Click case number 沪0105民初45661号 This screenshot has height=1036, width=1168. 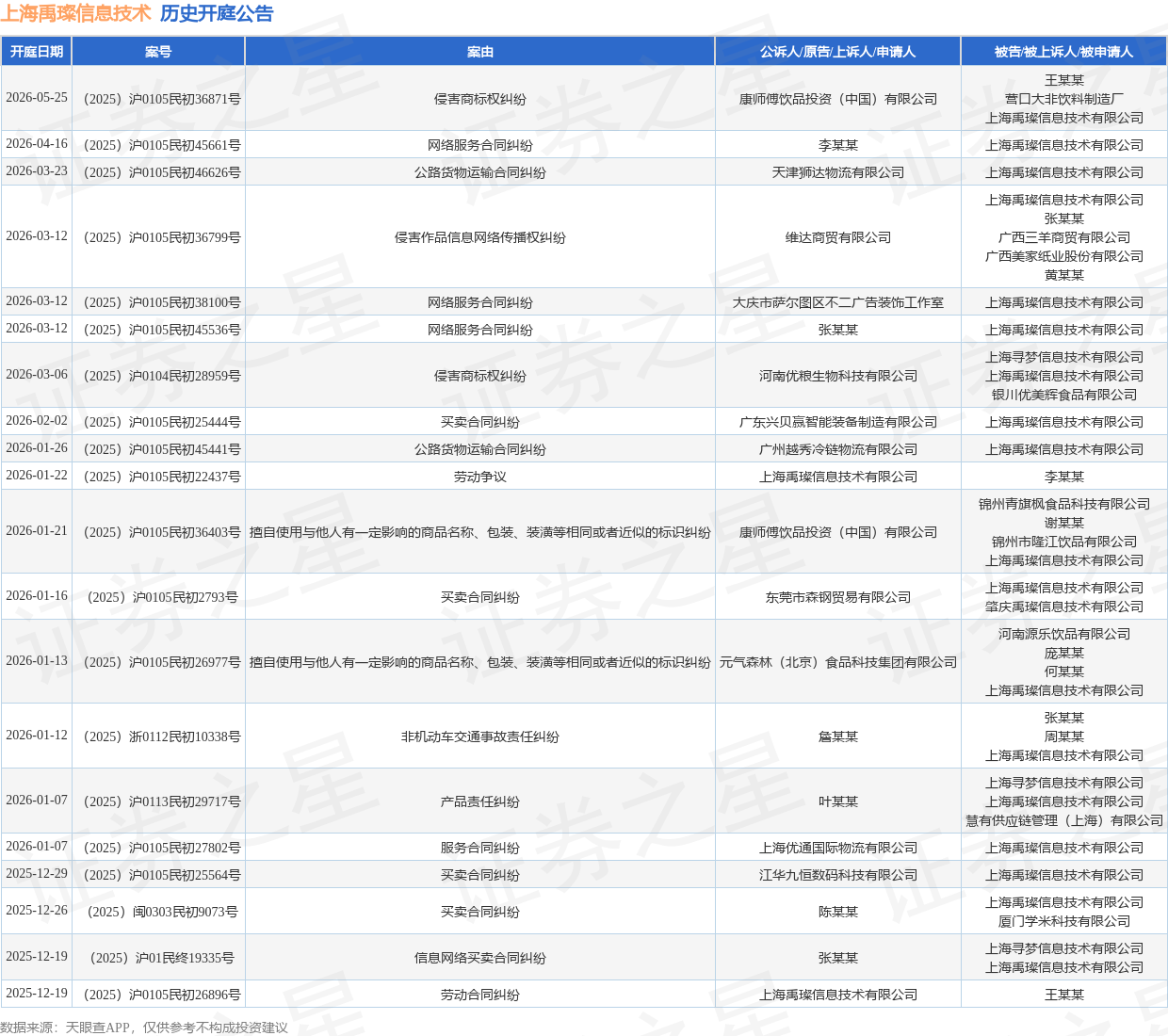(158, 145)
